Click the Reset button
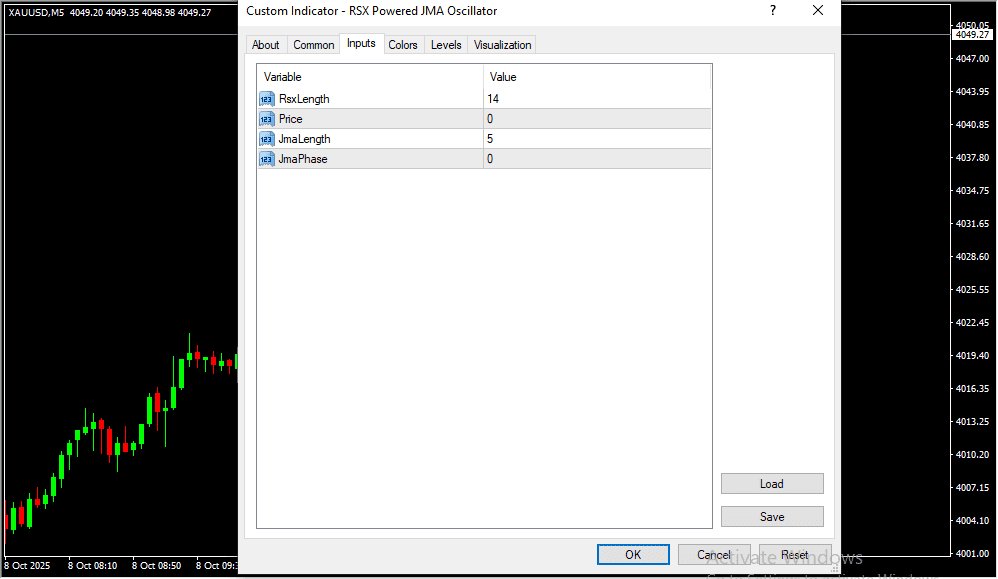This screenshot has height=579, width=998. (795, 555)
